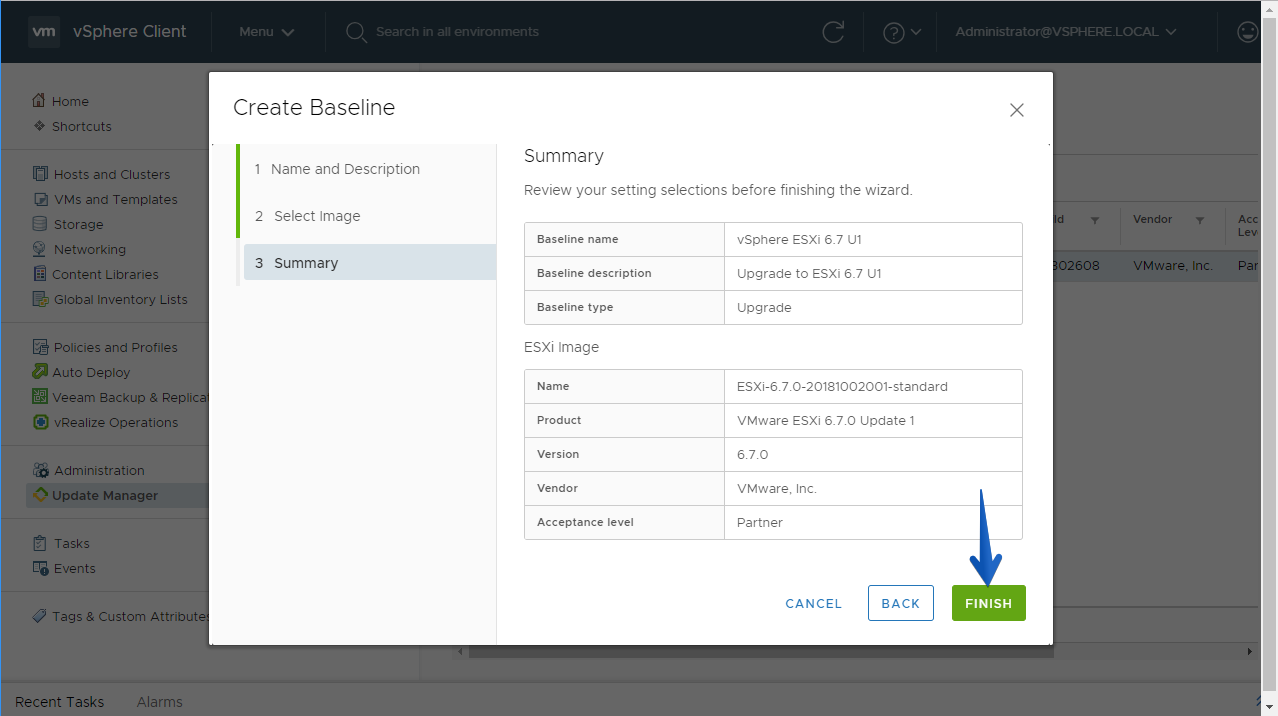1278x716 pixels.
Task: Click the Acceptance level value Partner
Action: coord(760,522)
